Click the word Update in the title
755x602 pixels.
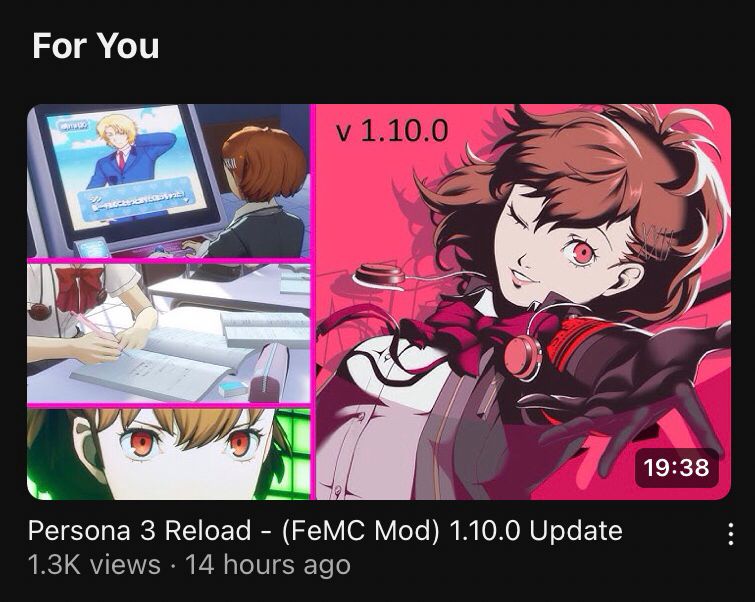[x=576, y=531]
